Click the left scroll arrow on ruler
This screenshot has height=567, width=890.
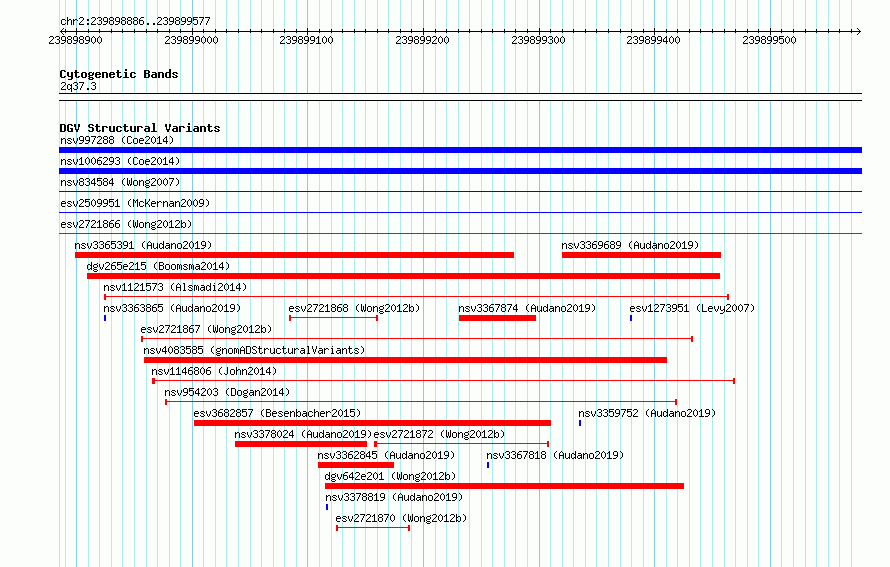tap(62, 31)
